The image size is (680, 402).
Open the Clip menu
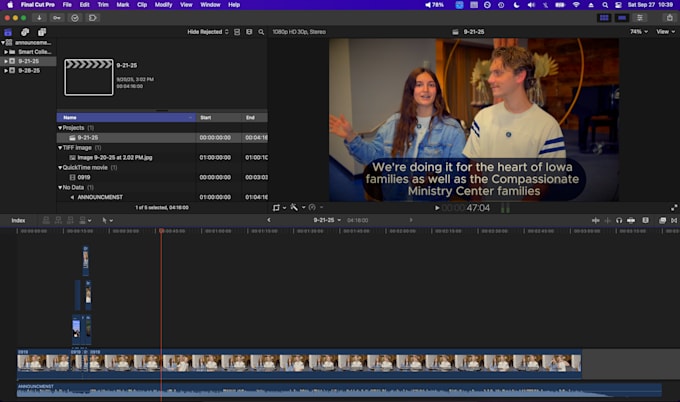142,5
